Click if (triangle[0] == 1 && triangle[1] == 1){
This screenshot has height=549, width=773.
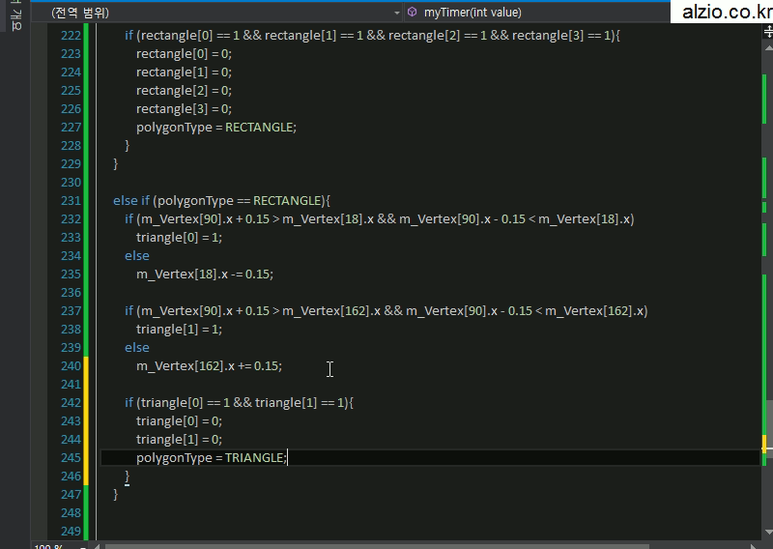click(x=239, y=403)
